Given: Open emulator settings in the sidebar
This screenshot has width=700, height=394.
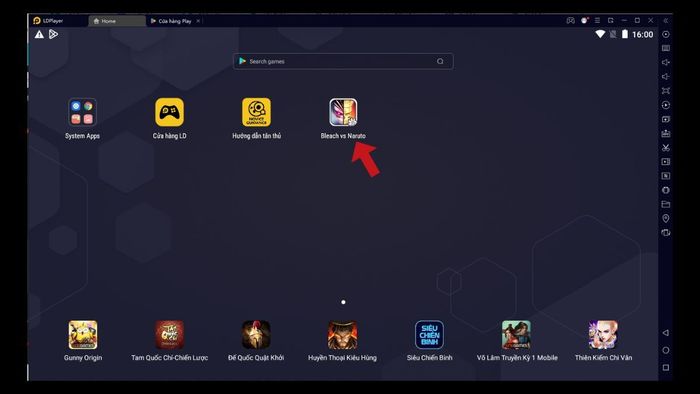Looking at the screenshot, I should pos(666,34).
